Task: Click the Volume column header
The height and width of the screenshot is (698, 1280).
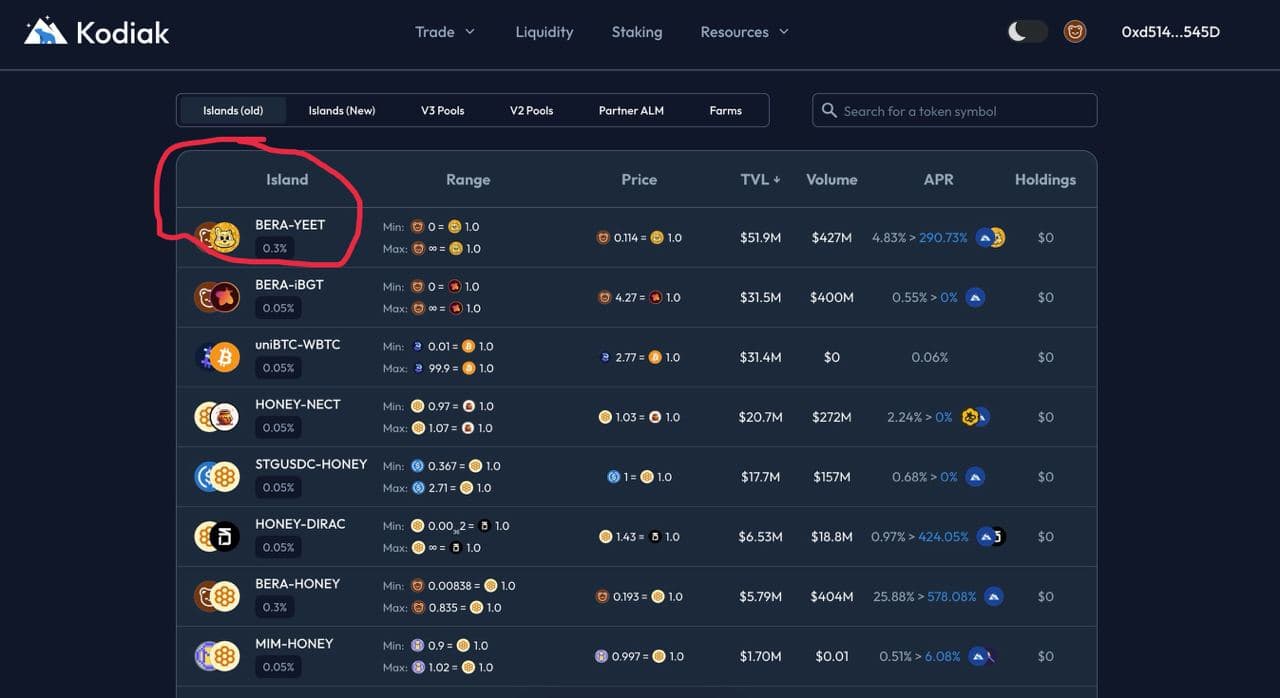Action: (832, 179)
